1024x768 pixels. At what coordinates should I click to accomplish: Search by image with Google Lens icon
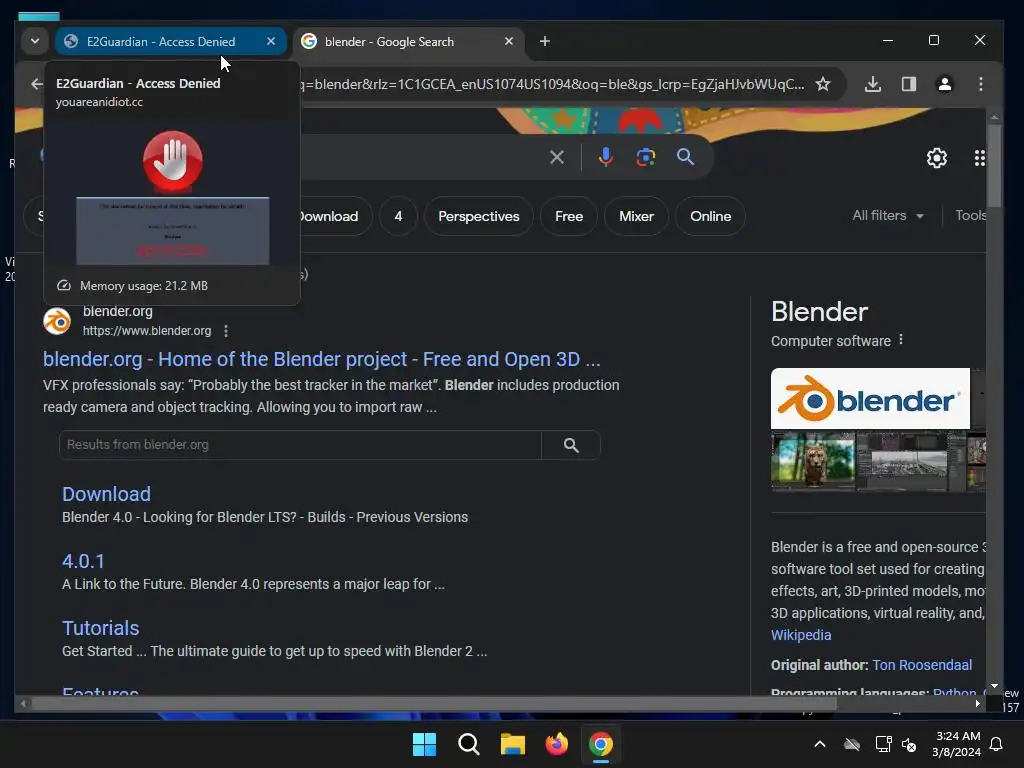645,157
